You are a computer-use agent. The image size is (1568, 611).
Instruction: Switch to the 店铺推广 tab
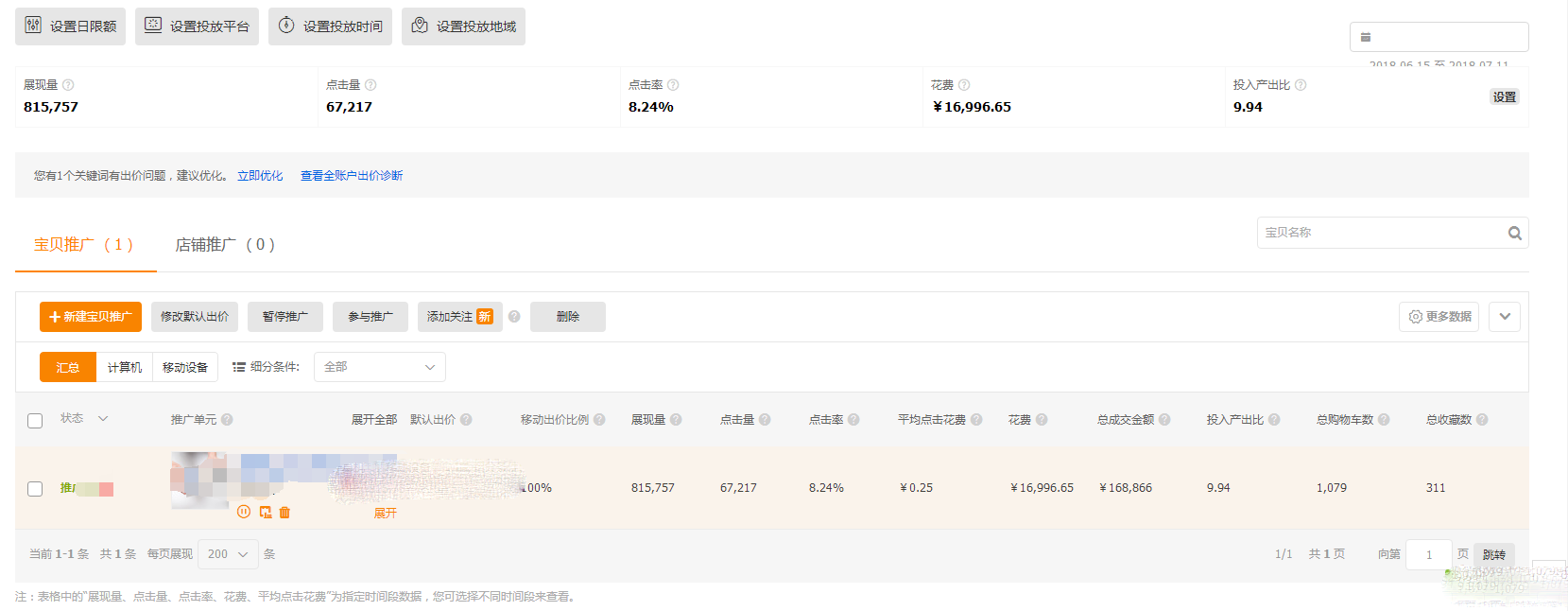tap(225, 245)
